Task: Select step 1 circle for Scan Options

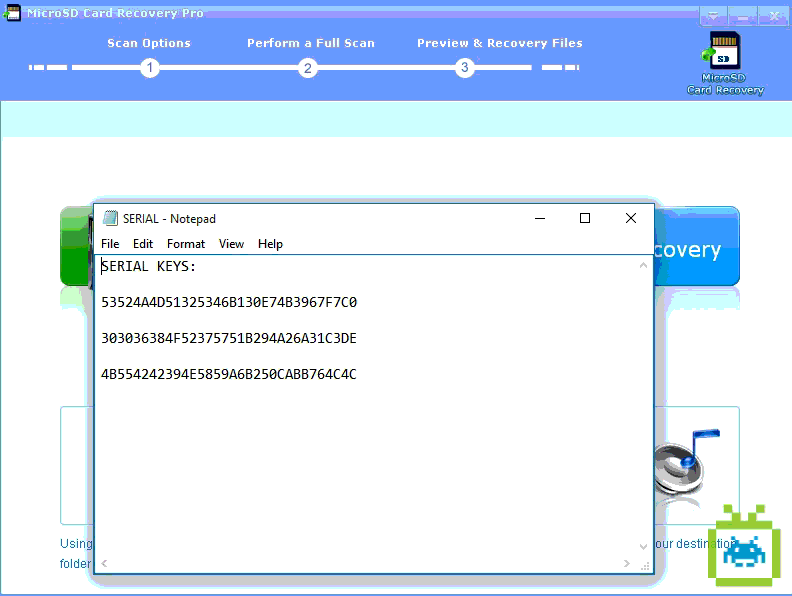Action: (x=150, y=68)
